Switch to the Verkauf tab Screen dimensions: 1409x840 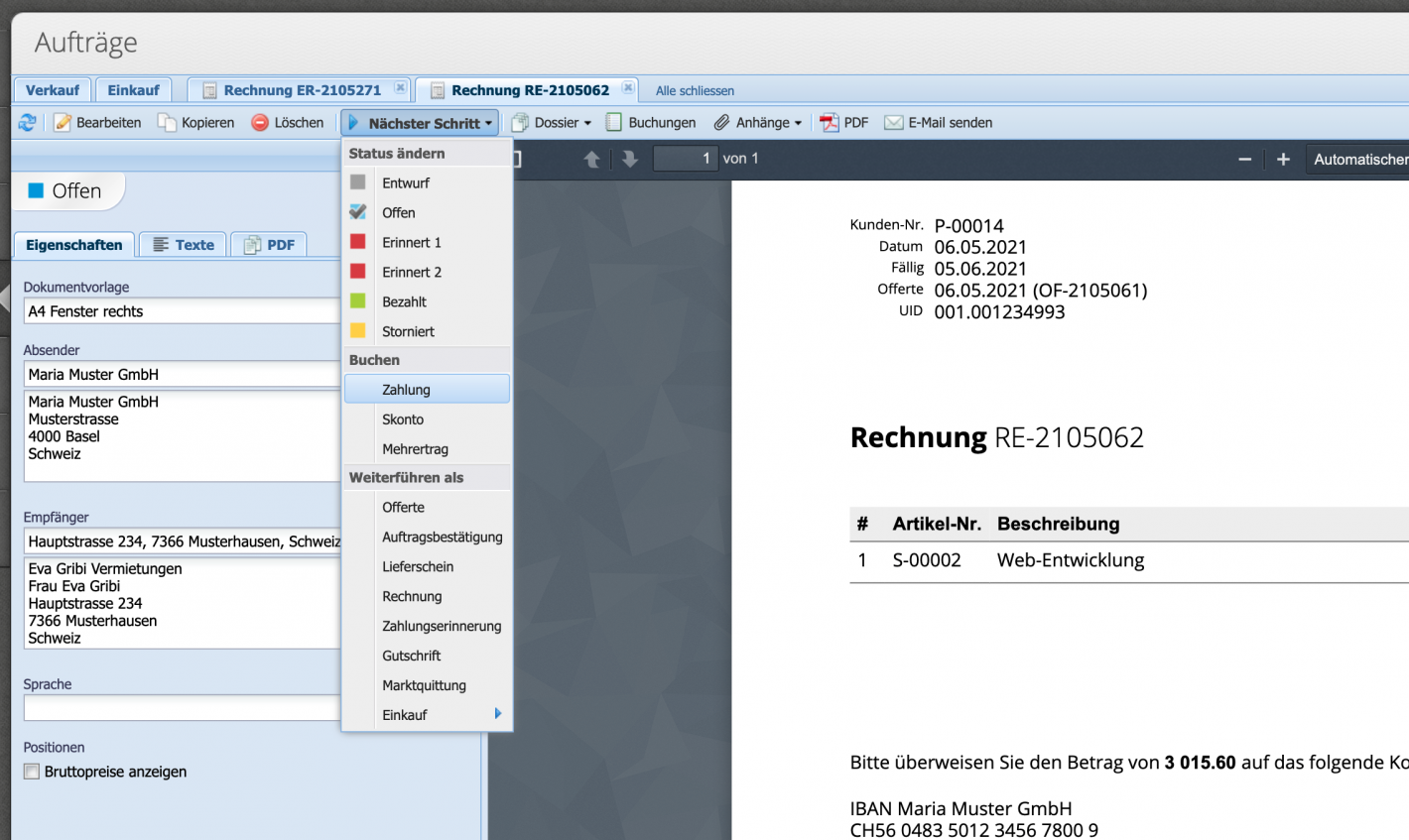53,89
